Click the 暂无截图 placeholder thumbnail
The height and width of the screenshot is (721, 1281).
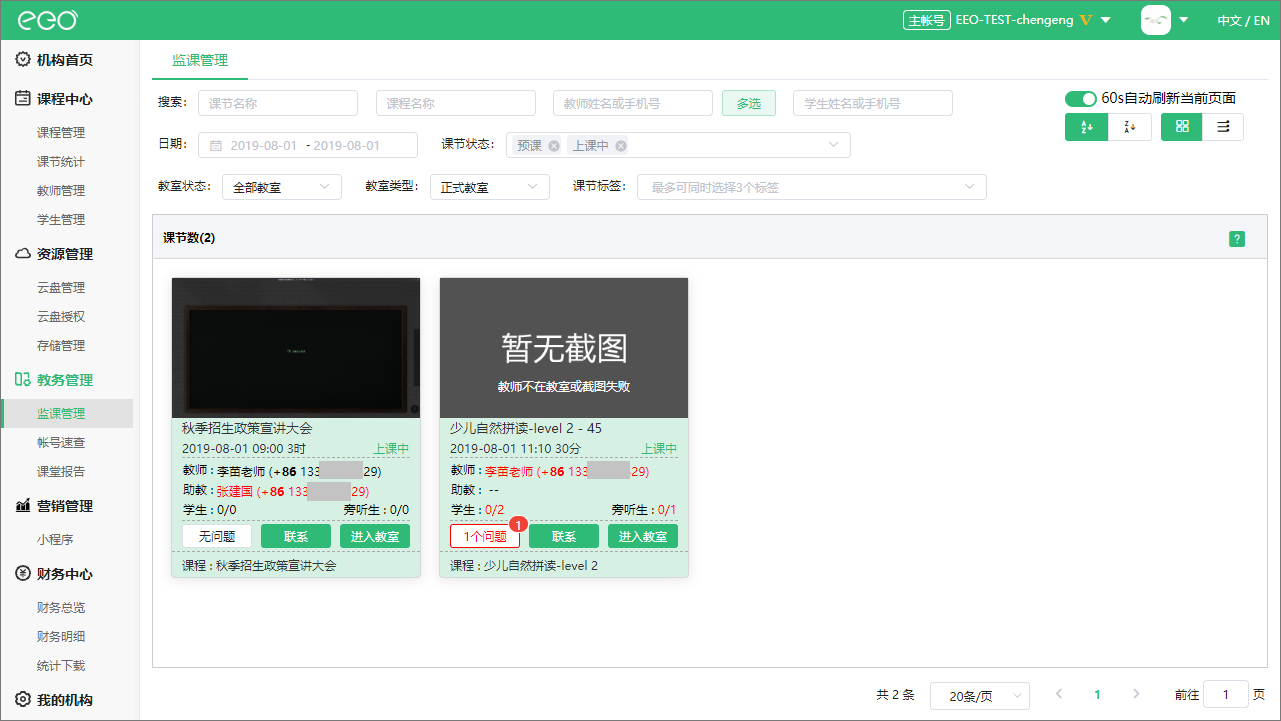tap(564, 348)
